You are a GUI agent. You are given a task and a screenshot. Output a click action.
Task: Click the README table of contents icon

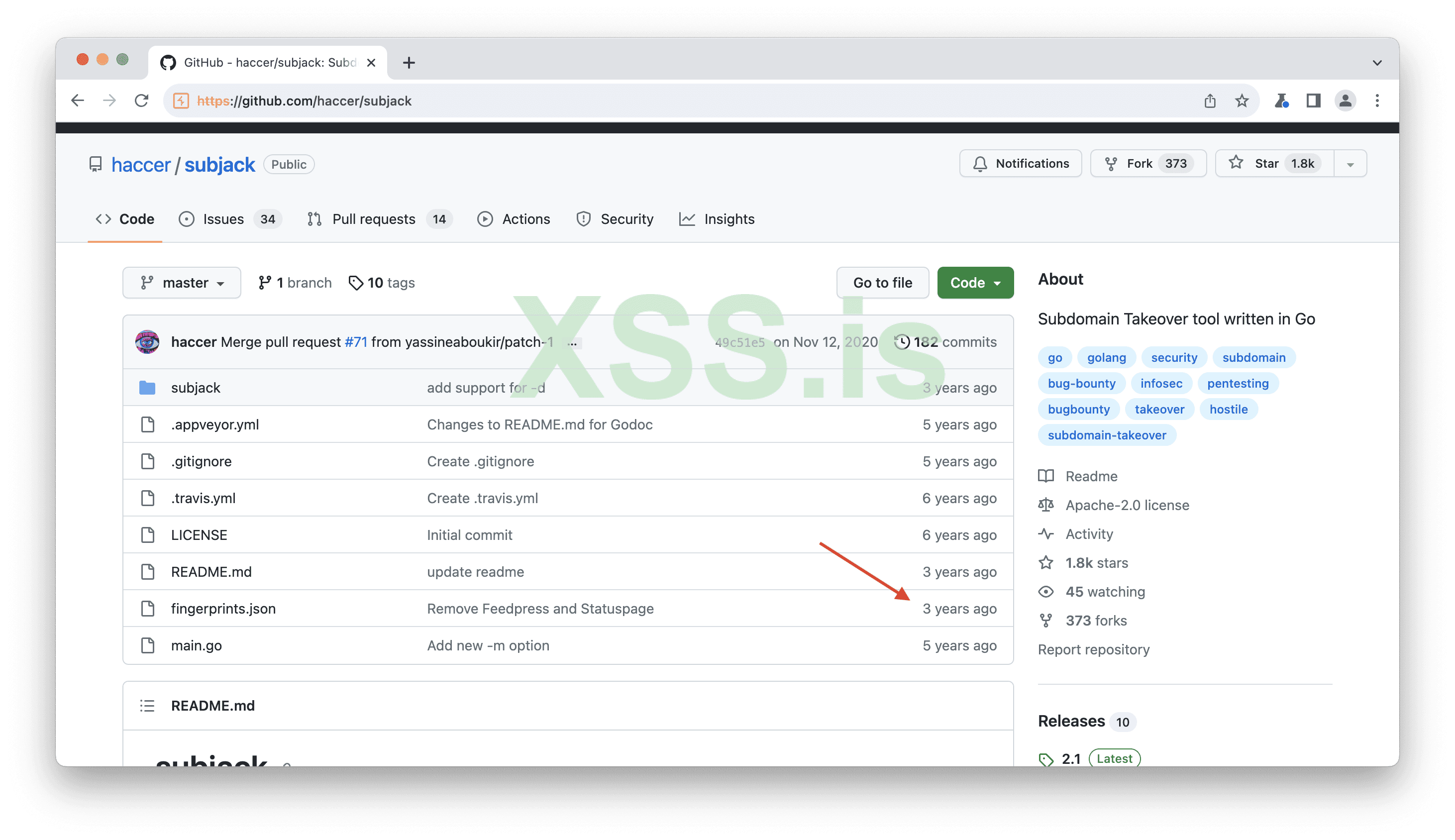click(x=147, y=706)
